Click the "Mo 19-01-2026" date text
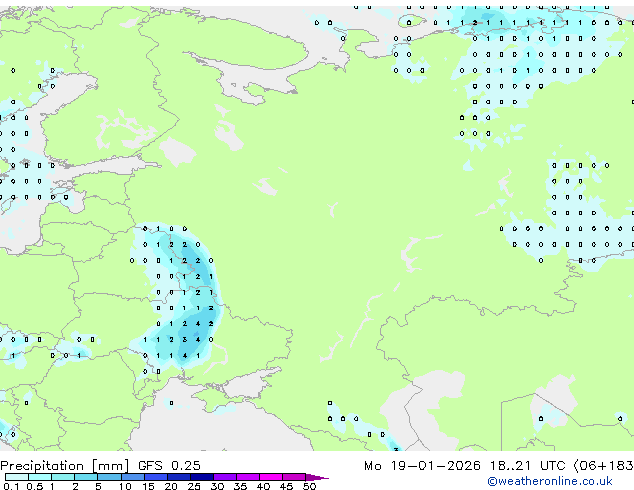The width and height of the screenshot is (634, 490). coord(422,466)
